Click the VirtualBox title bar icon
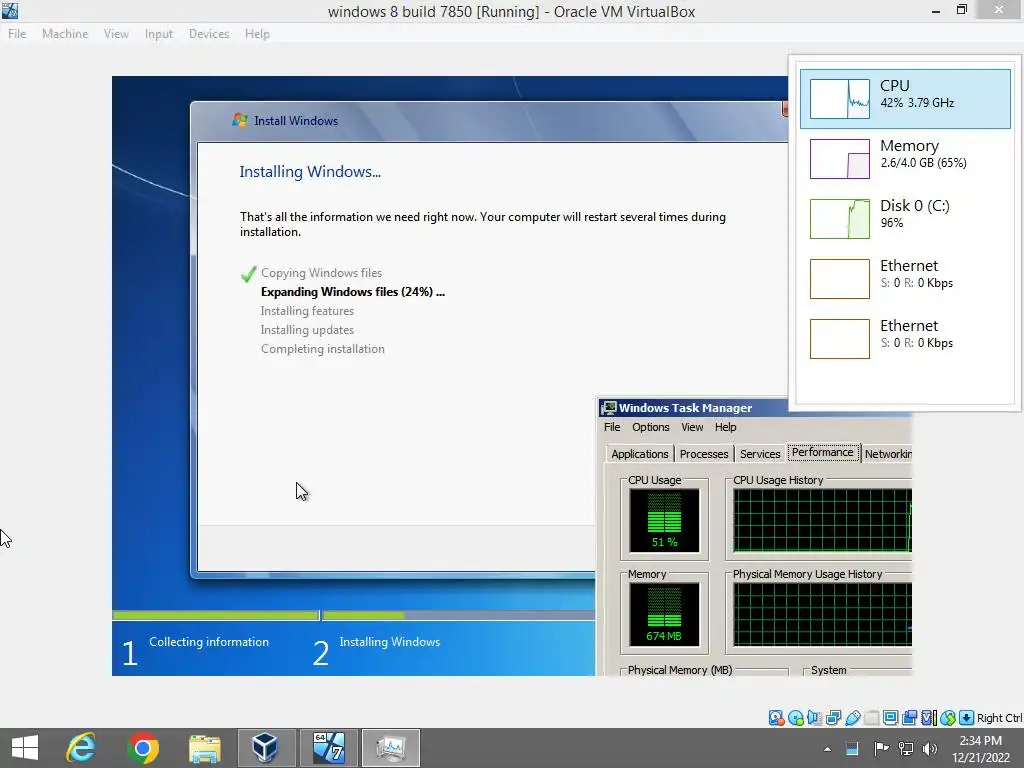Viewport: 1024px width, 768px height. (10, 10)
